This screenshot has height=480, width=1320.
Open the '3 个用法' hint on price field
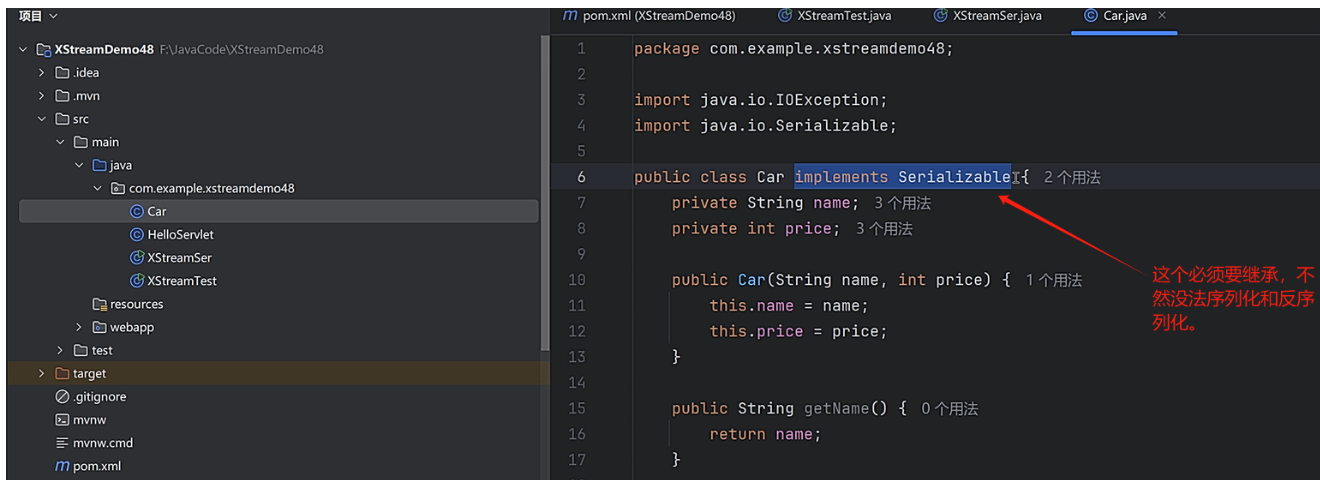(x=884, y=229)
